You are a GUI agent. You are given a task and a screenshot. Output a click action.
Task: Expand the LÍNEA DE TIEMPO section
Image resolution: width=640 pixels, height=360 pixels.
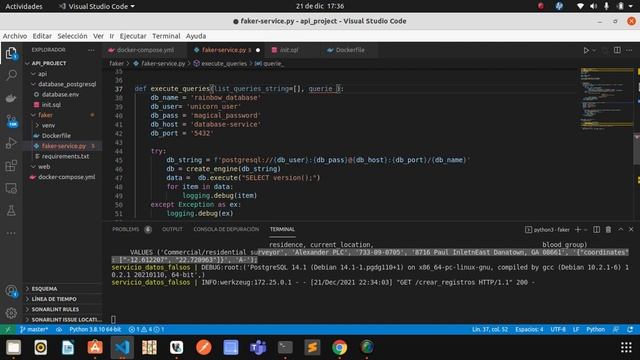click(54, 299)
